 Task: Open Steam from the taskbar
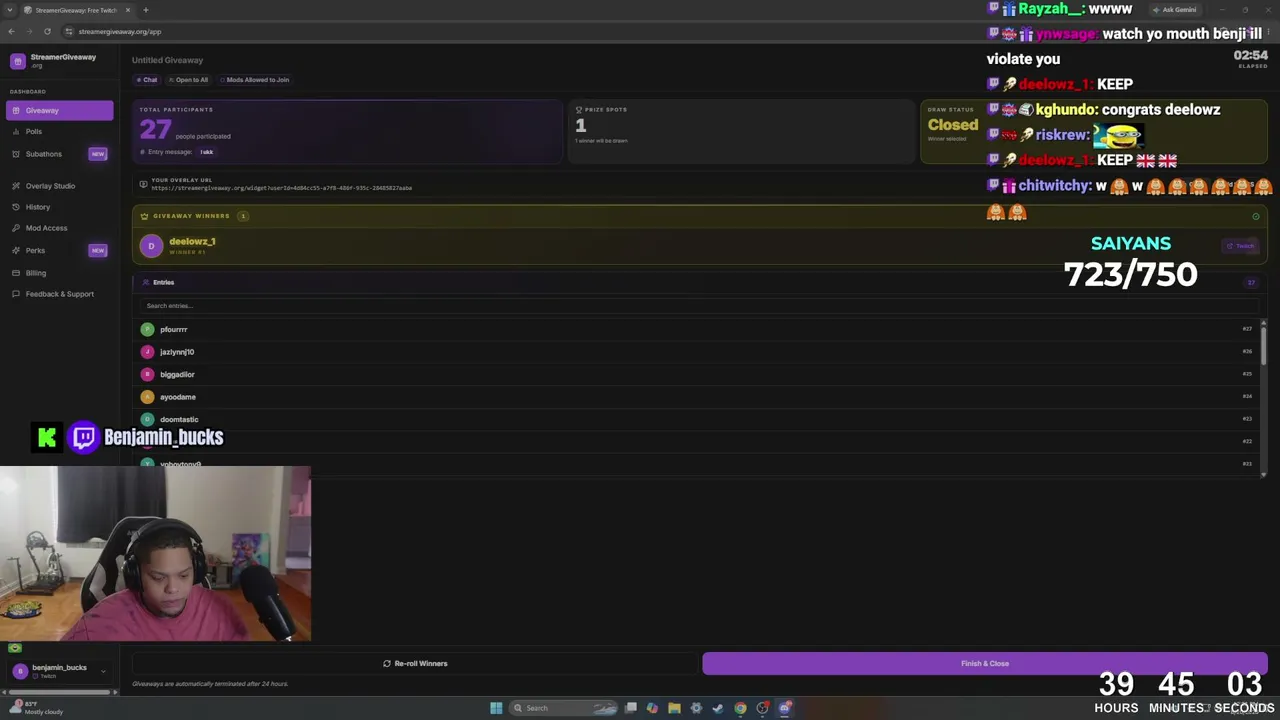718,708
